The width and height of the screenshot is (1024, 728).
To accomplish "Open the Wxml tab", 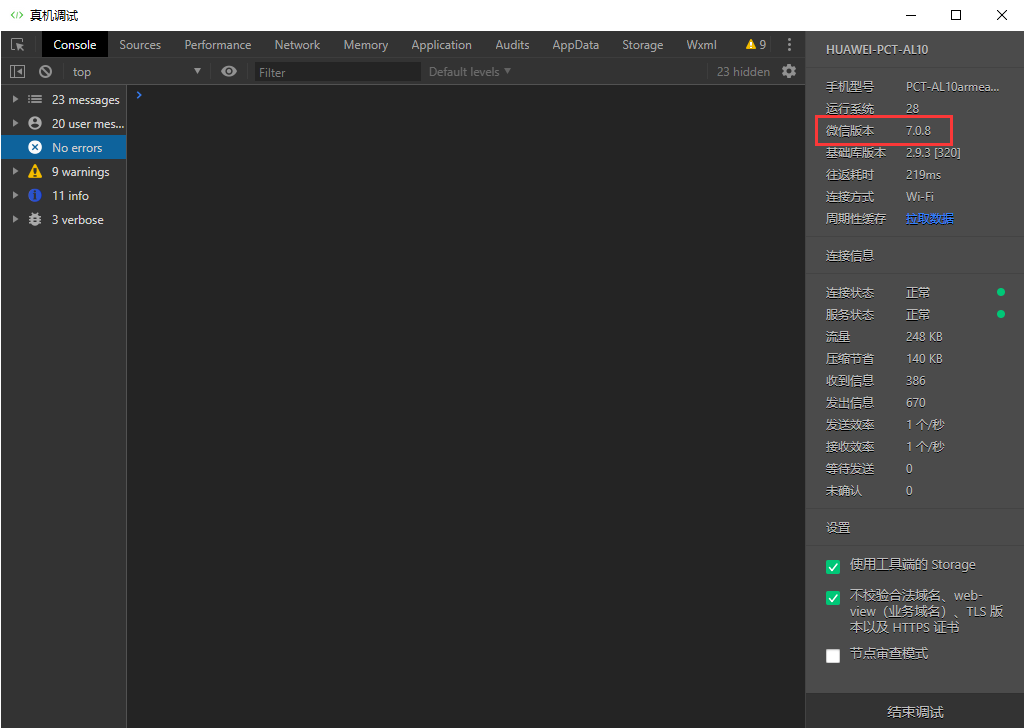I will (x=701, y=44).
